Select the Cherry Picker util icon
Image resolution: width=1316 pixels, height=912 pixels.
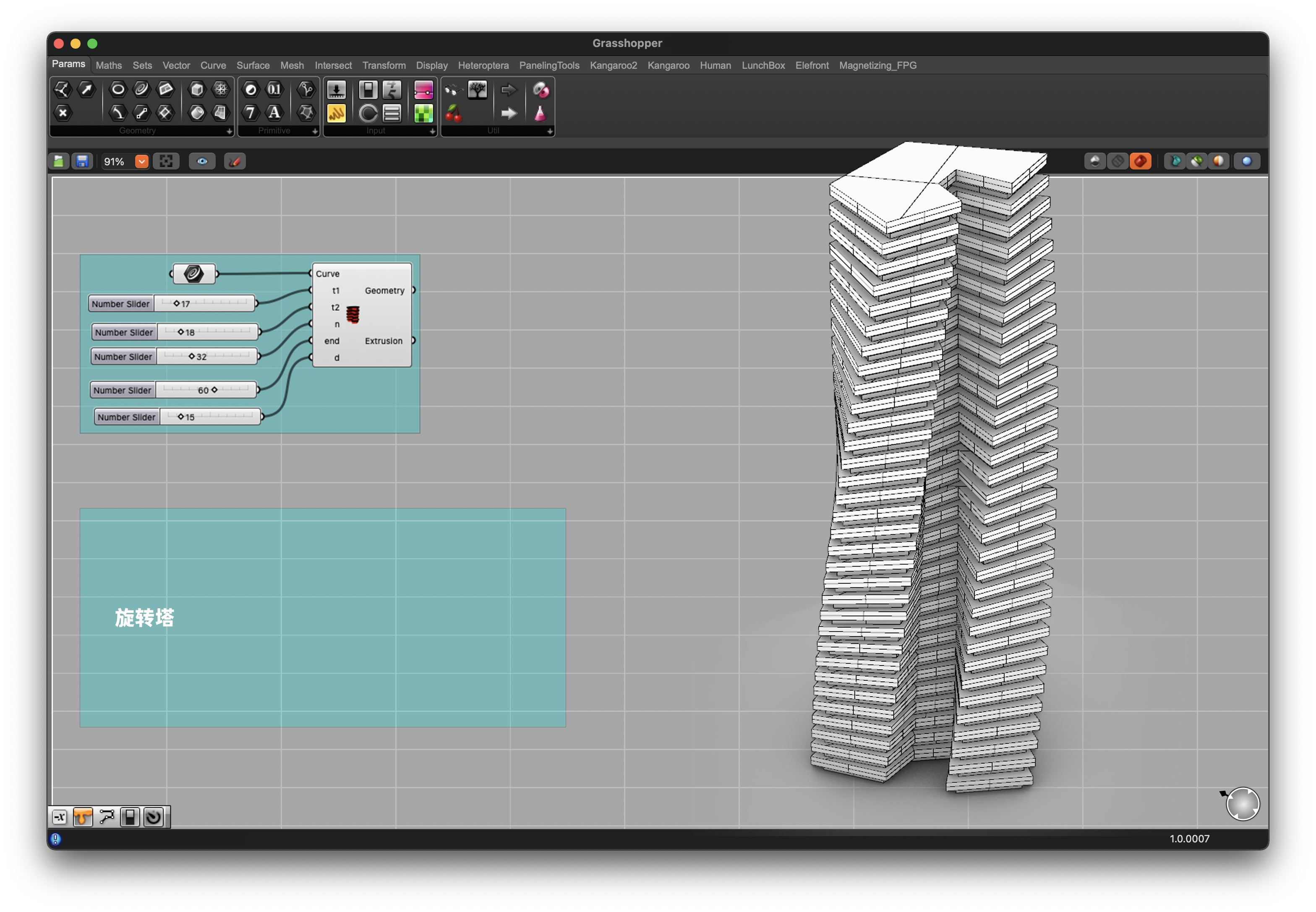(x=453, y=113)
